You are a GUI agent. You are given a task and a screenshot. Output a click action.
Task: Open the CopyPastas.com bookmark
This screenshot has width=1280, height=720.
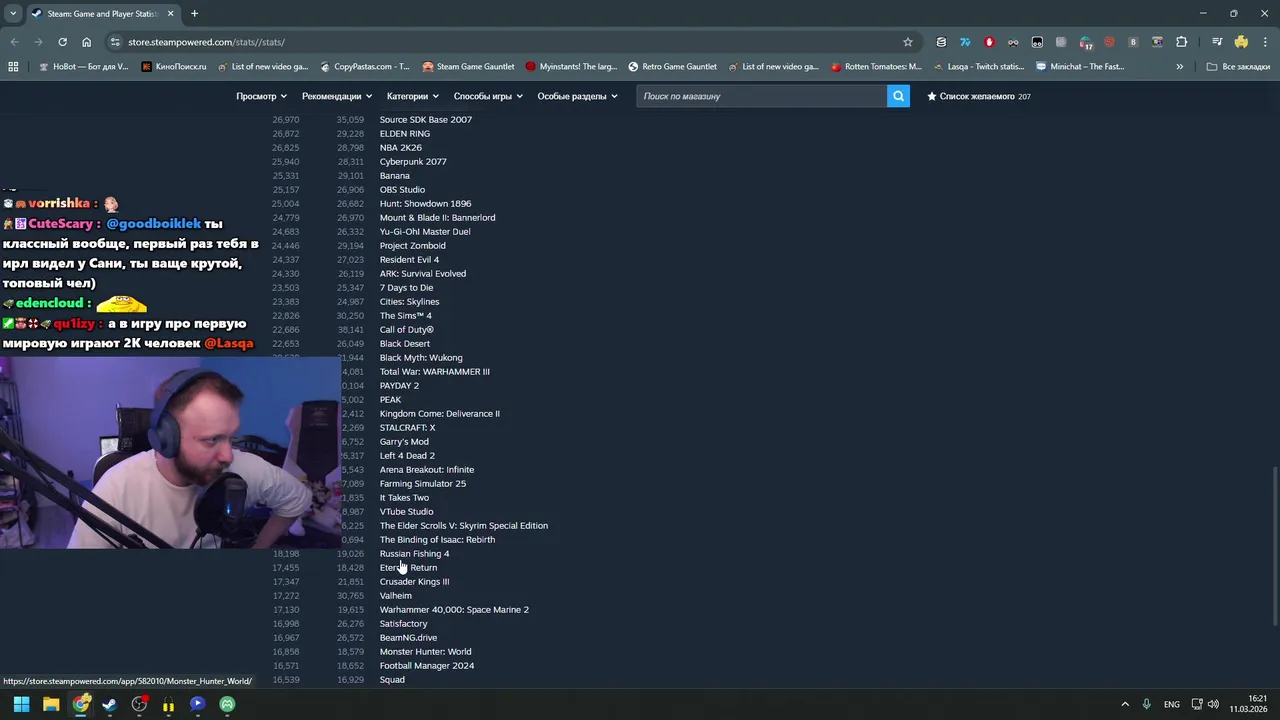tap(365, 67)
